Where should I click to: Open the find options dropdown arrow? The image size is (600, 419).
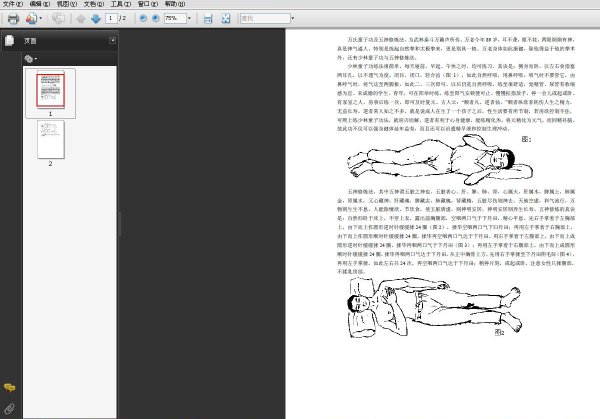(293, 18)
